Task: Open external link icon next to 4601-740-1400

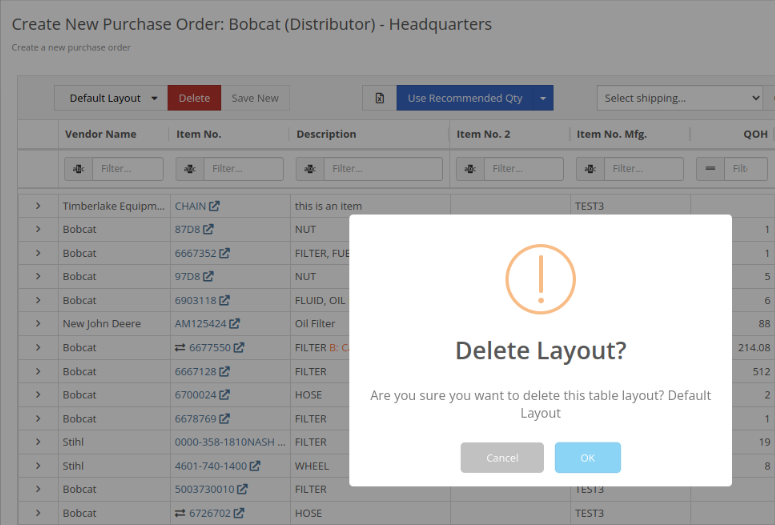Action: (x=255, y=466)
